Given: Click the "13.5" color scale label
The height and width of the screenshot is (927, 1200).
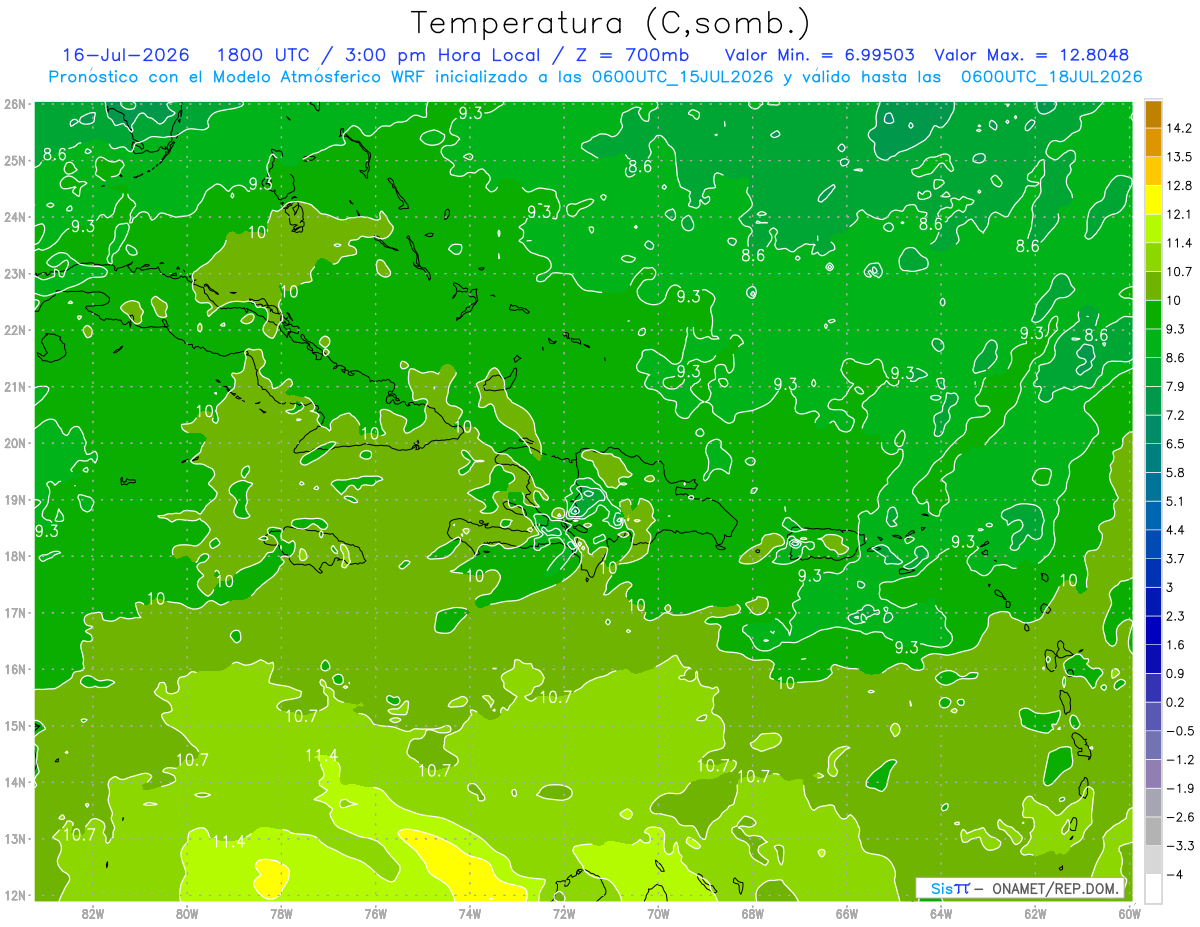Looking at the screenshot, I should (1179, 157).
